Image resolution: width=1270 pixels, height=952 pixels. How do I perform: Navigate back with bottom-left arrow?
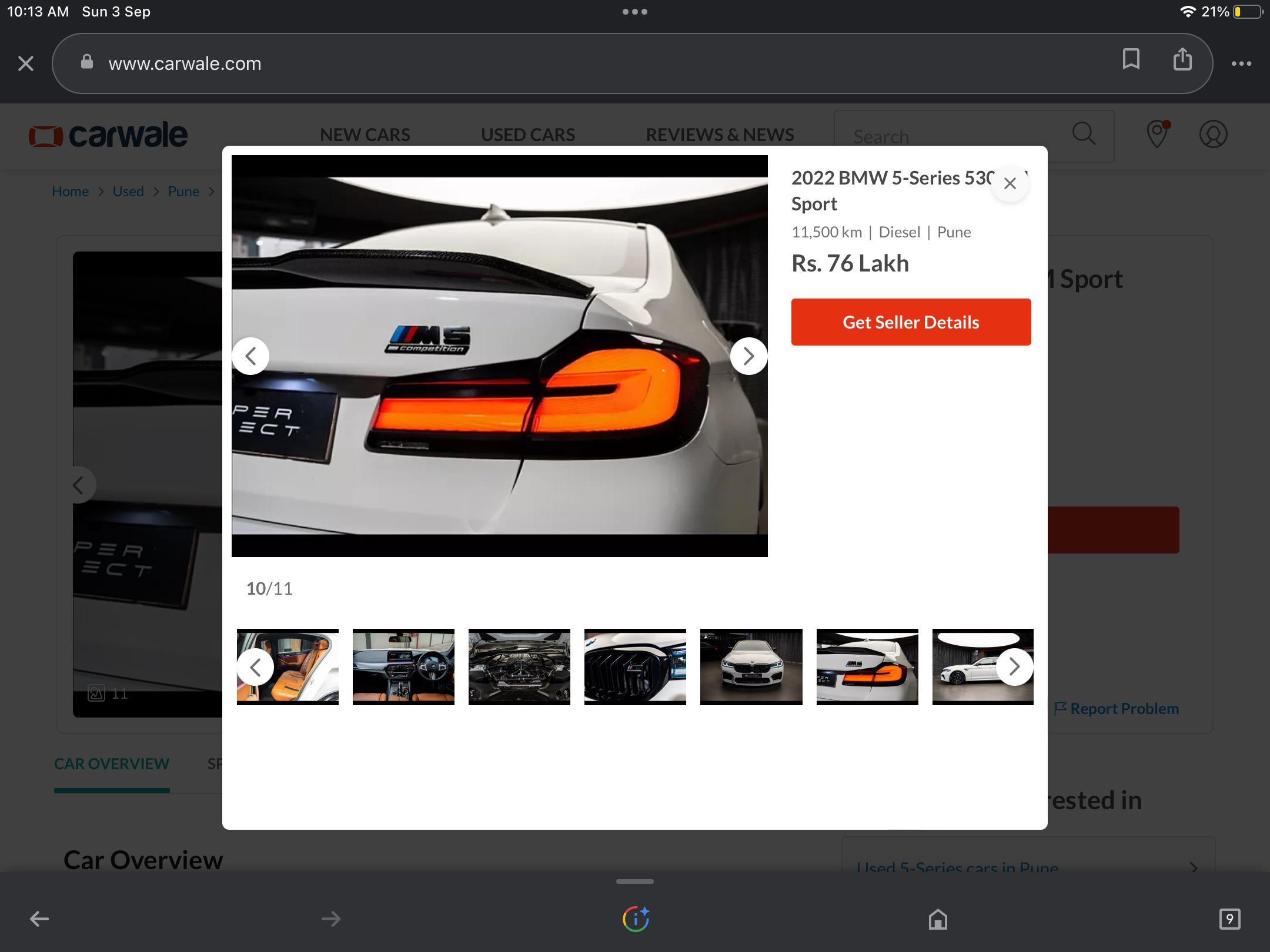[39, 919]
